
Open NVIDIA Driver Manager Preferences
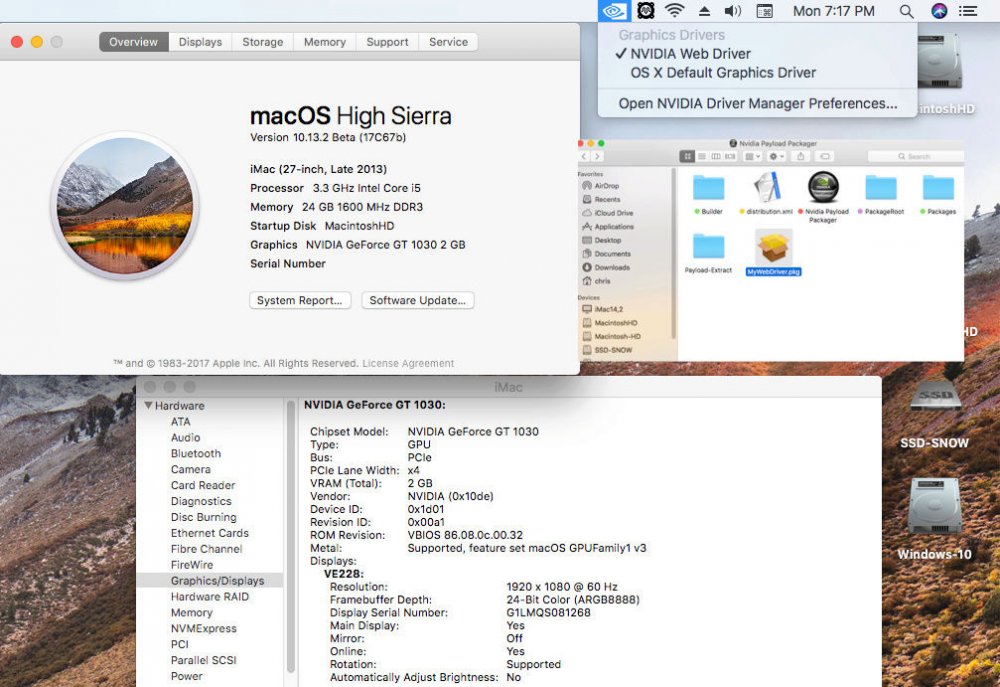click(x=758, y=103)
